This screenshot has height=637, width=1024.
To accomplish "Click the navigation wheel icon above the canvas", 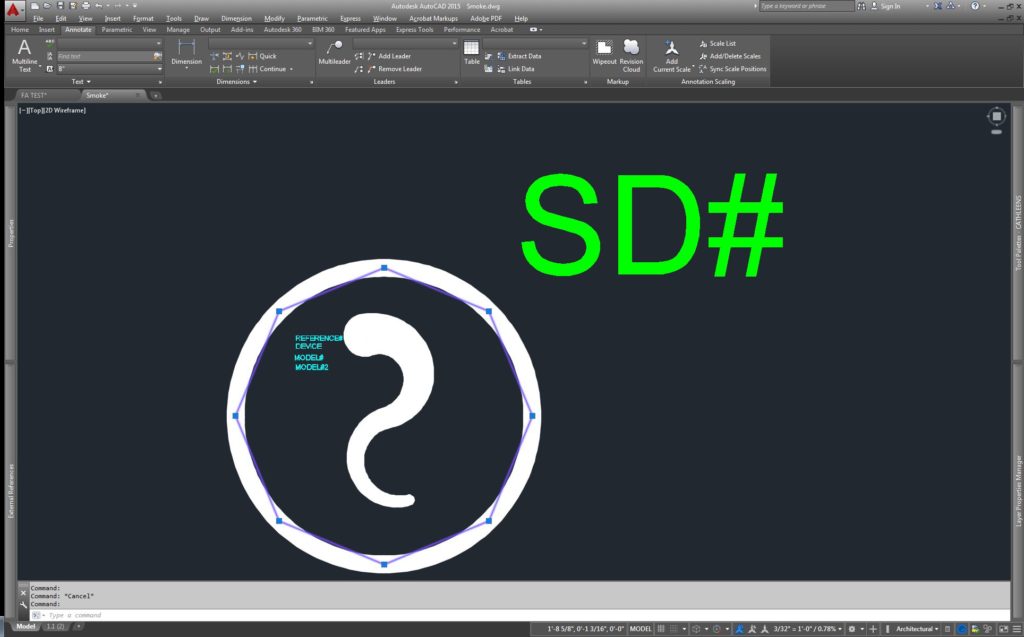I will tap(996, 115).
